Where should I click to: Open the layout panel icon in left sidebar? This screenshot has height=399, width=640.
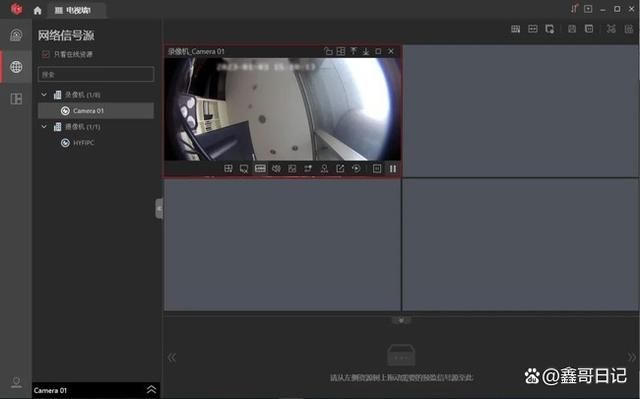16,99
